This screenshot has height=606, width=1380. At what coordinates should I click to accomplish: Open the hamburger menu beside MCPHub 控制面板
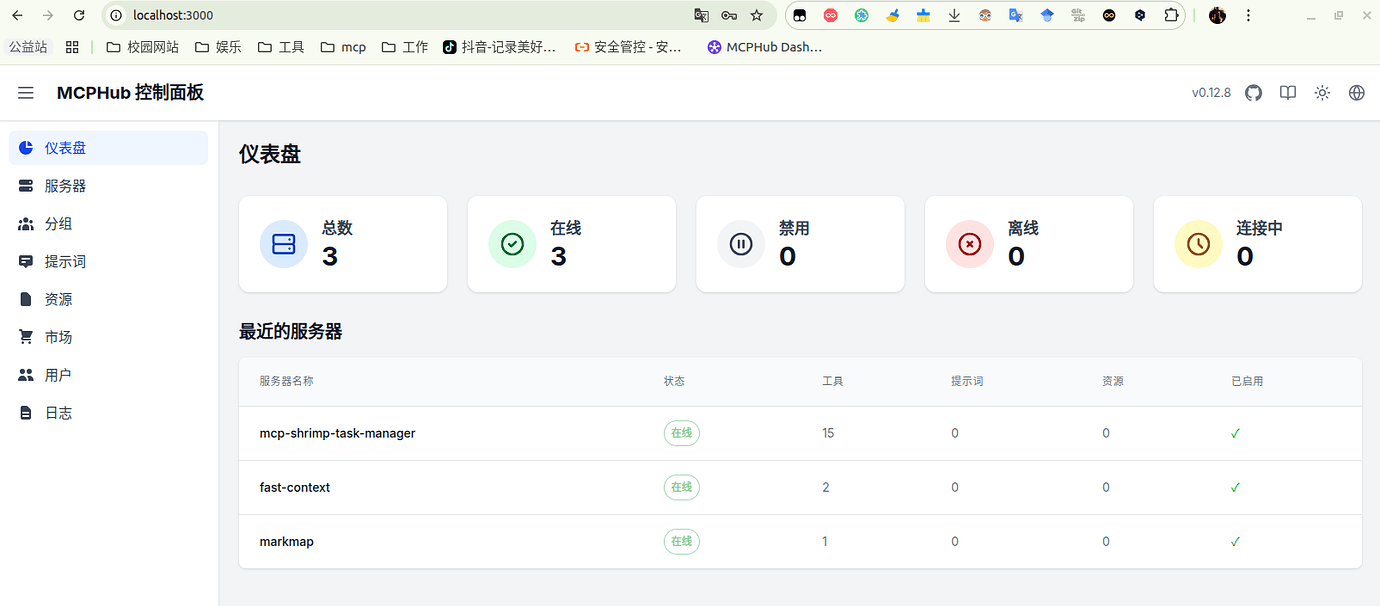coord(26,93)
